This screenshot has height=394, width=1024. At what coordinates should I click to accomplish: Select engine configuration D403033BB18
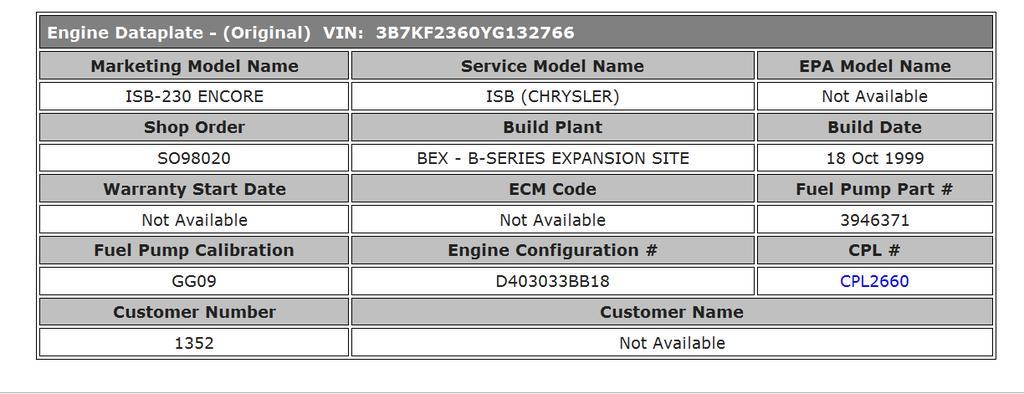pyautogui.click(x=552, y=281)
